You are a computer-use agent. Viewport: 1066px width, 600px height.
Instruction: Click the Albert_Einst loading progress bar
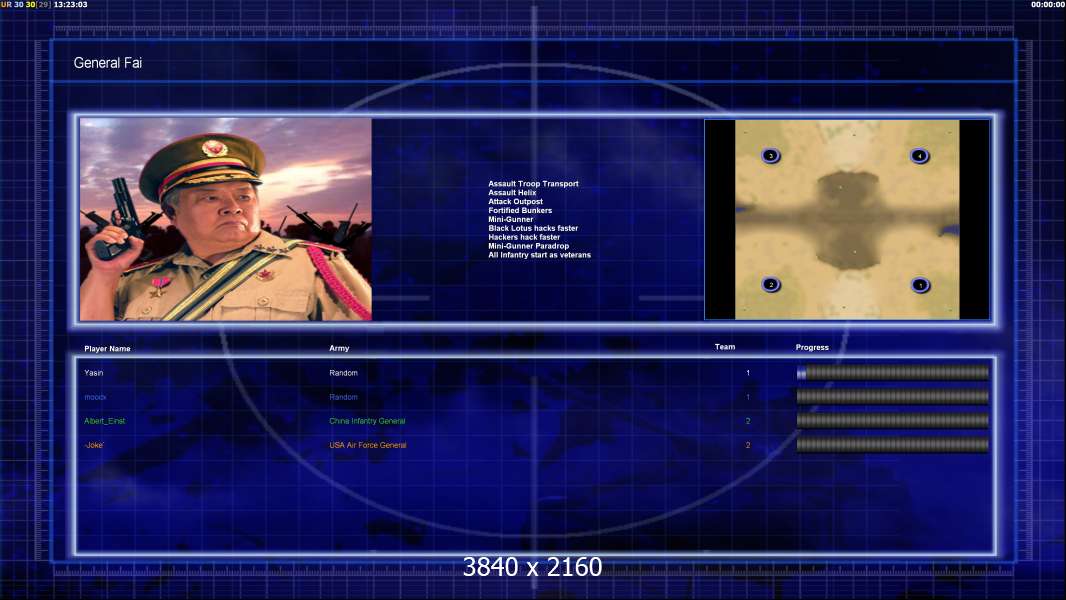(893, 421)
